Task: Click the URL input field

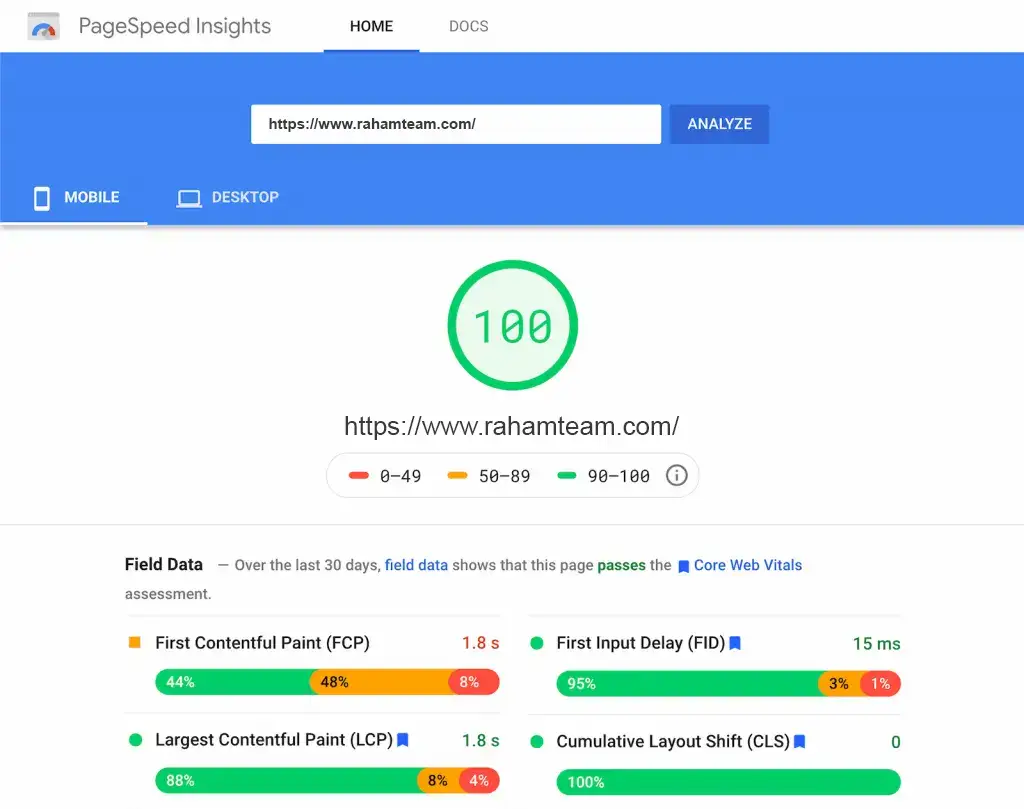Action: [x=455, y=125]
